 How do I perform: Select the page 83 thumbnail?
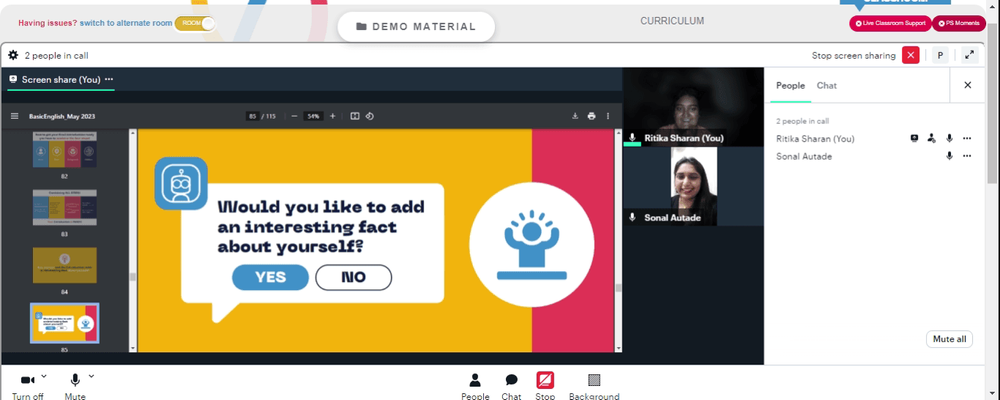tap(64, 207)
